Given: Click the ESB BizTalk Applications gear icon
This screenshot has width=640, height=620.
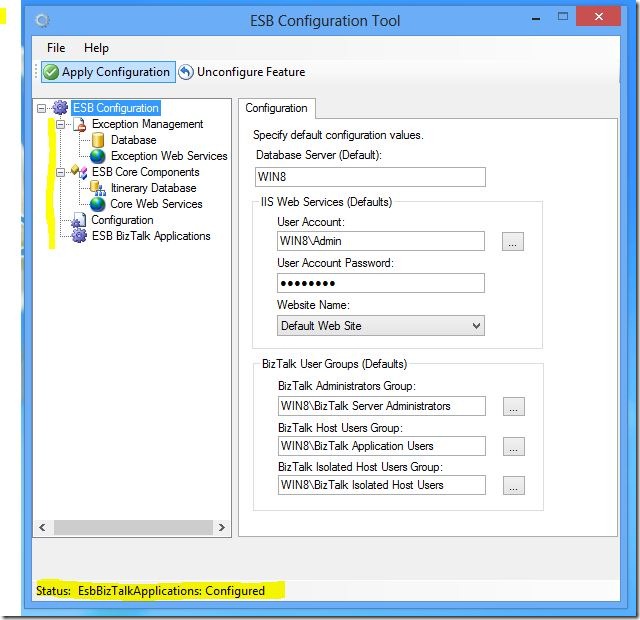Looking at the screenshot, I should point(79,236).
